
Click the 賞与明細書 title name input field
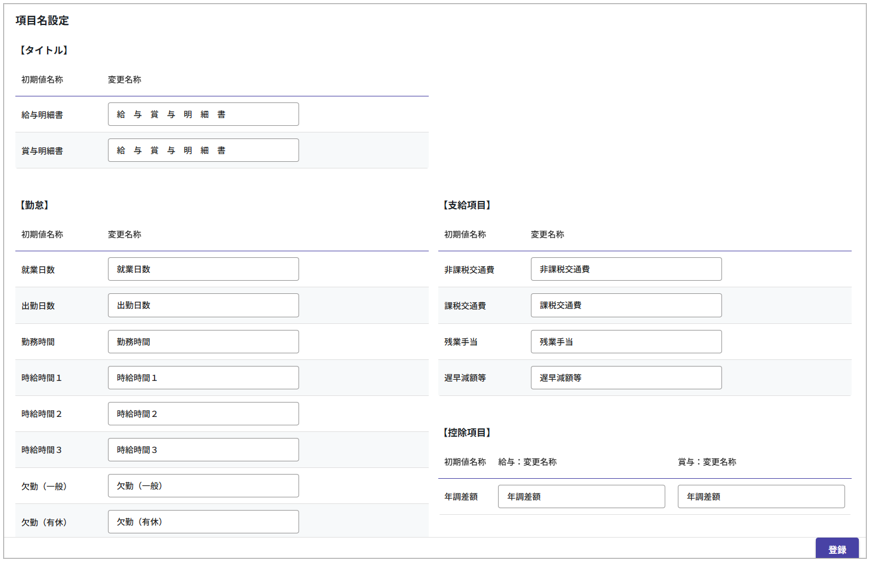(x=203, y=150)
